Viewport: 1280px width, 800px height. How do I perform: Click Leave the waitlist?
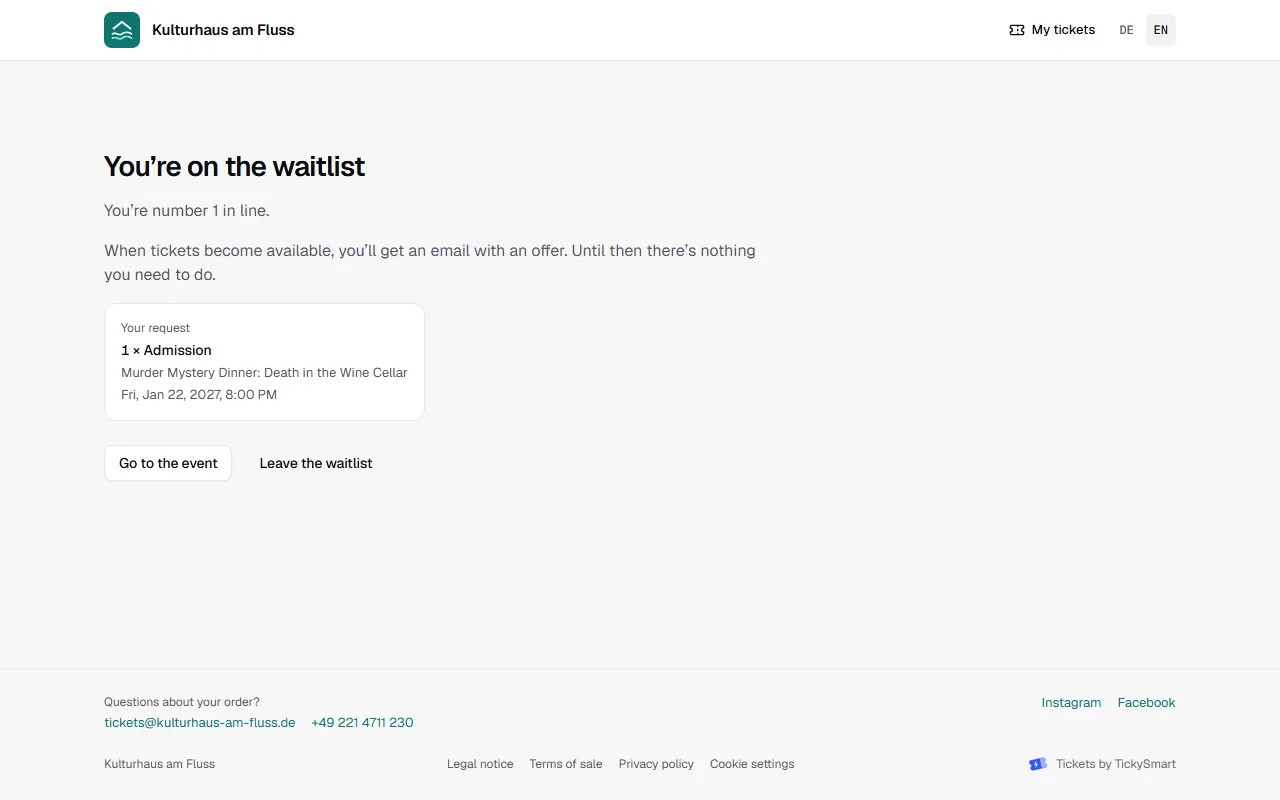316,463
